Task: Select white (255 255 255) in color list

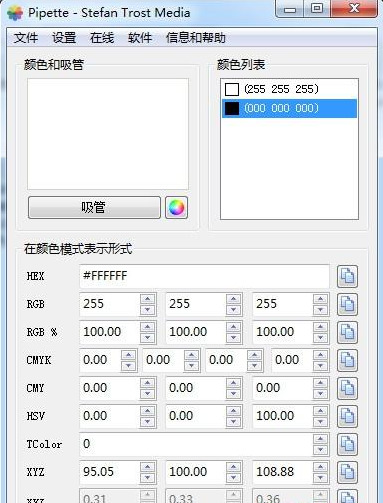Action: pyautogui.click(x=289, y=89)
